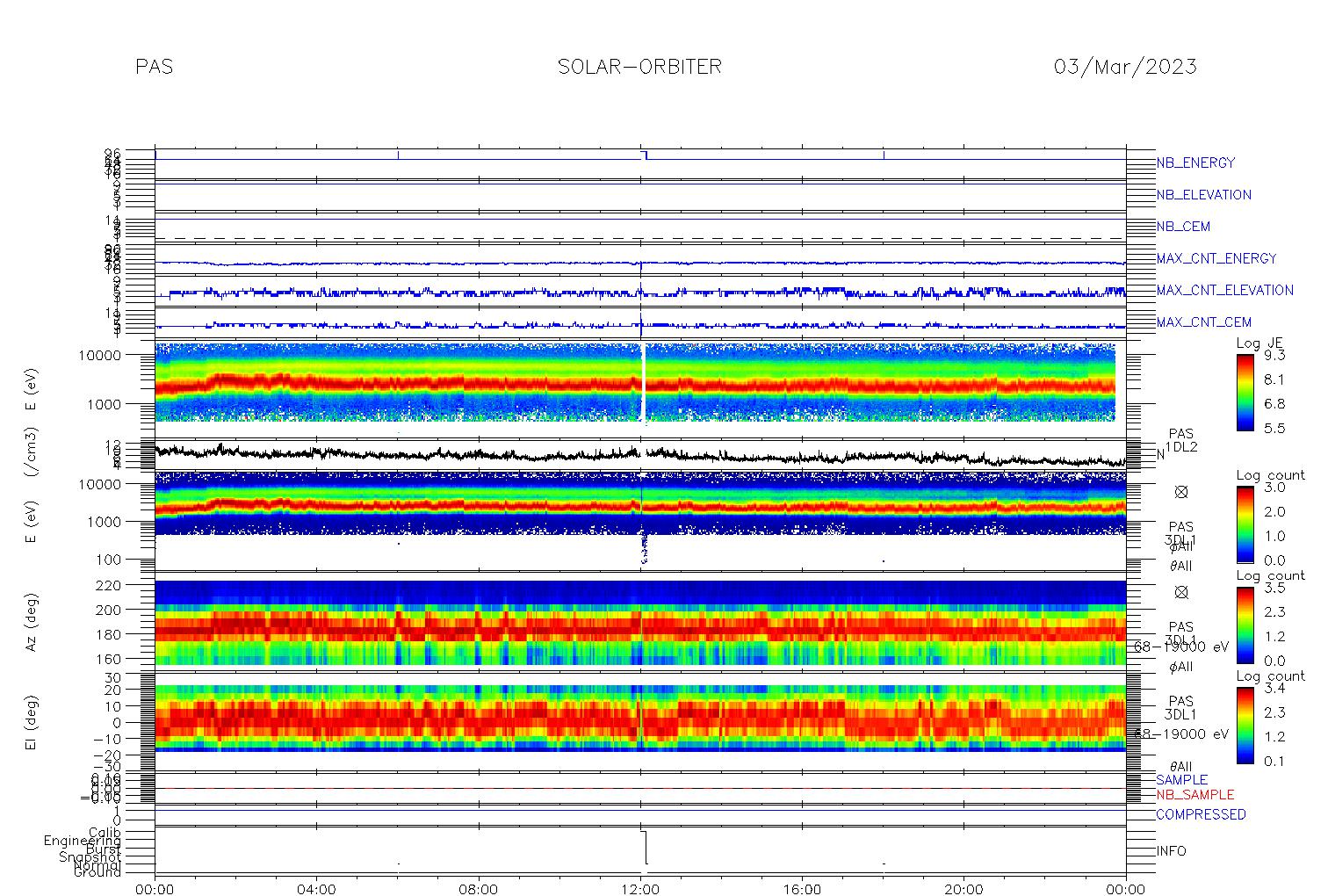
Task: Select the NB_CEM label
Action: click(1183, 227)
